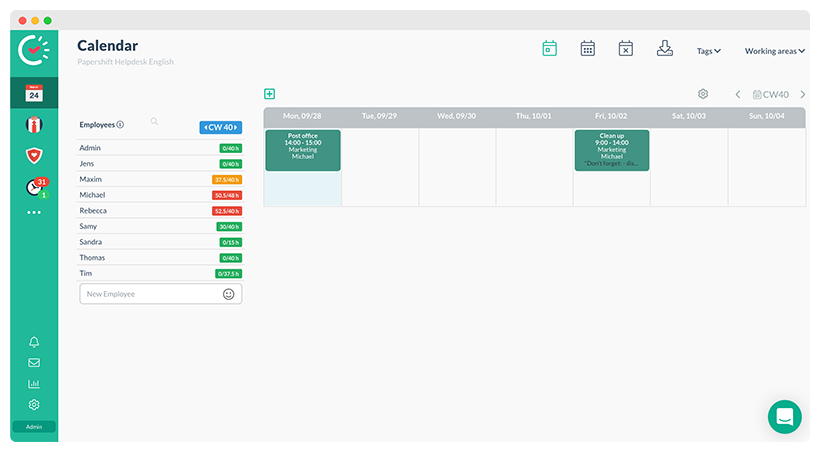Go to previous calendar week arrow
Screen dimensions: 820x452
coord(738,94)
